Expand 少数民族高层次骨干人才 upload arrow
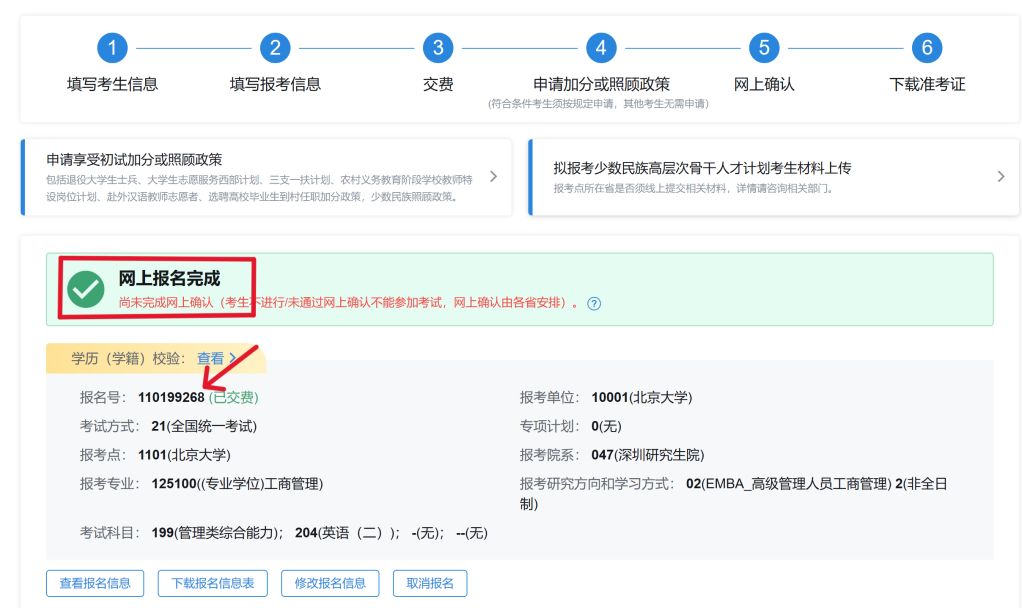 (1001, 177)
